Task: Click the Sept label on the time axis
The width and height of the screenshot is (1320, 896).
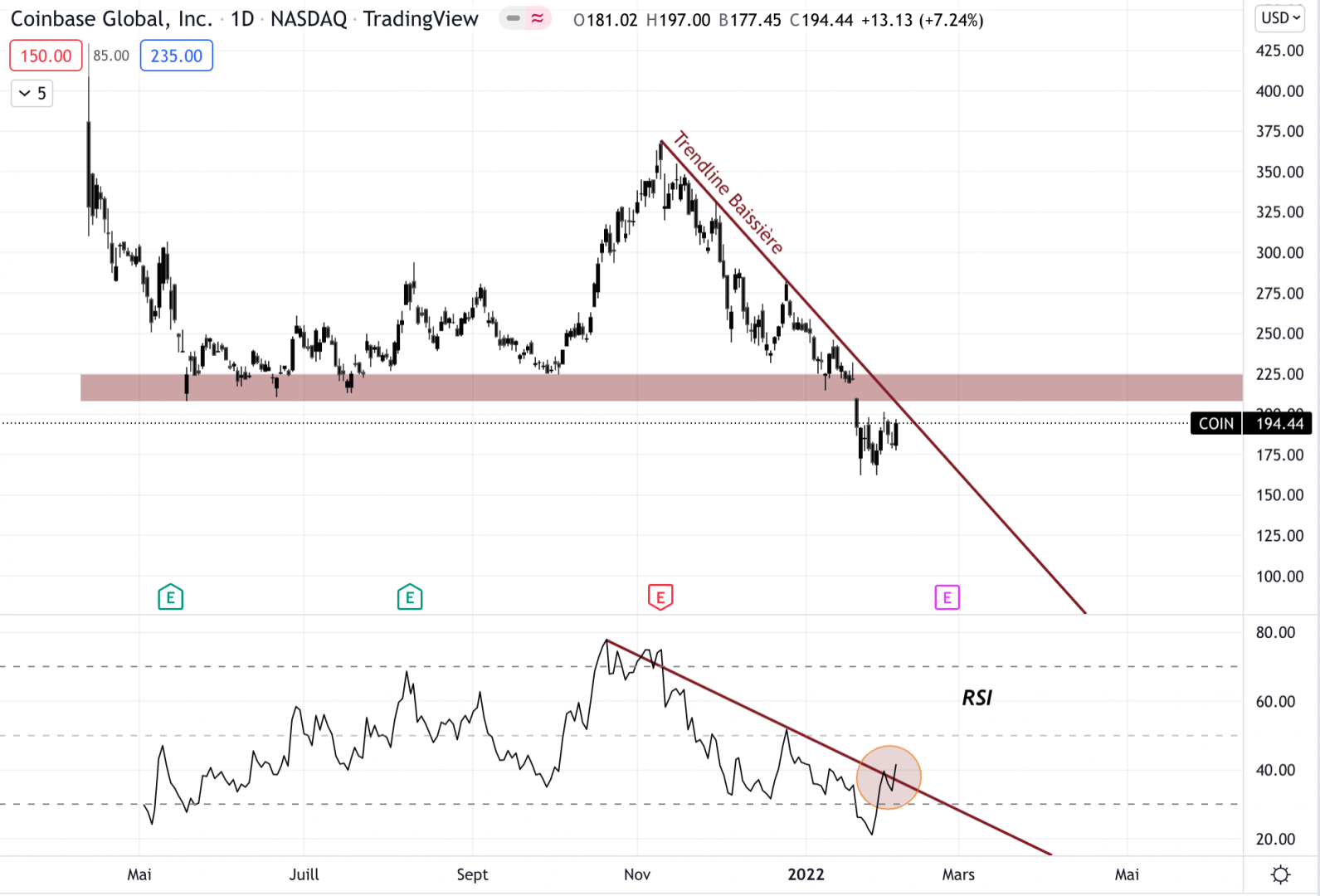Action: (472, 874)
